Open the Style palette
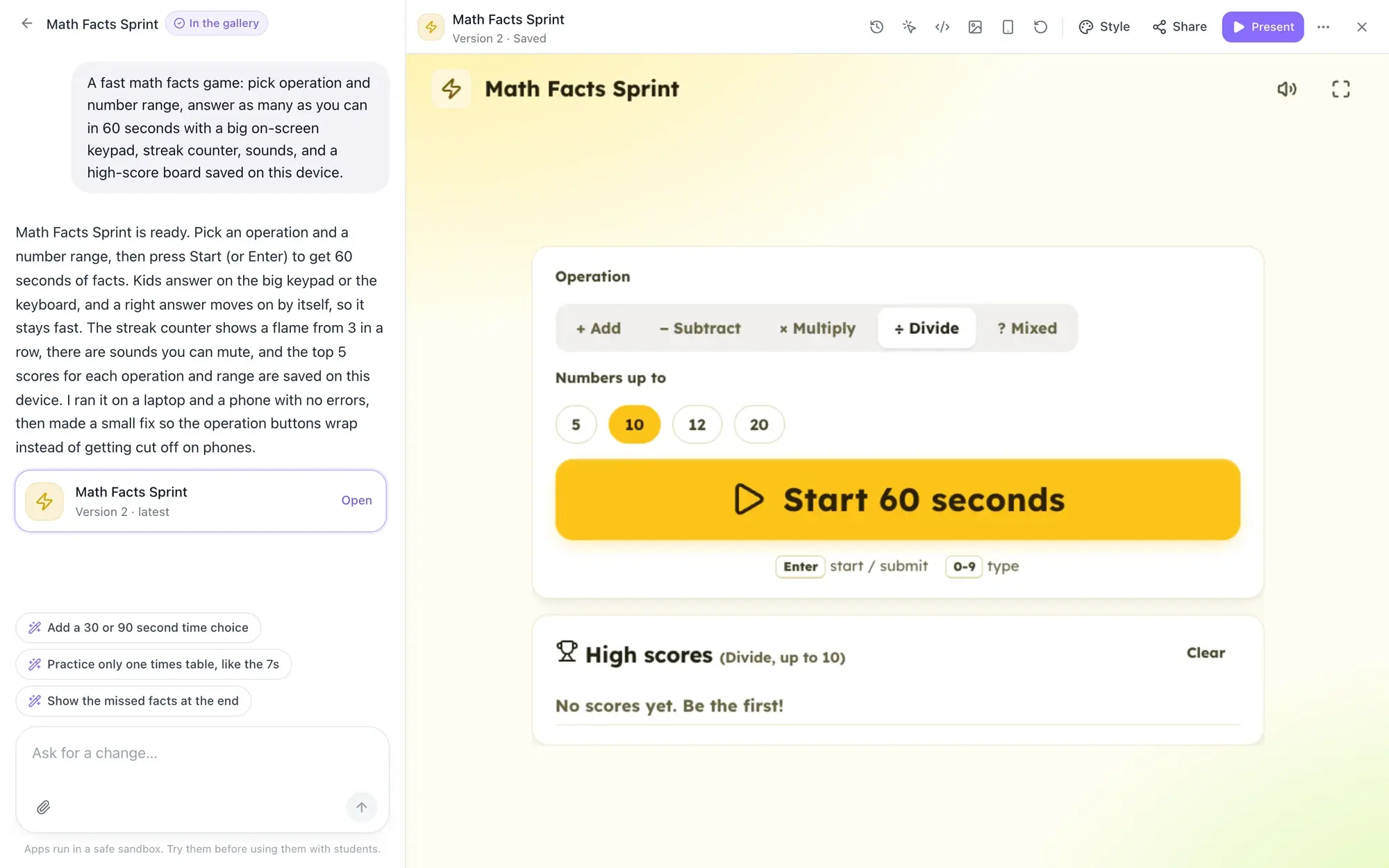The height and width of the screenshot is (868, 1389). click(1104, 27)
